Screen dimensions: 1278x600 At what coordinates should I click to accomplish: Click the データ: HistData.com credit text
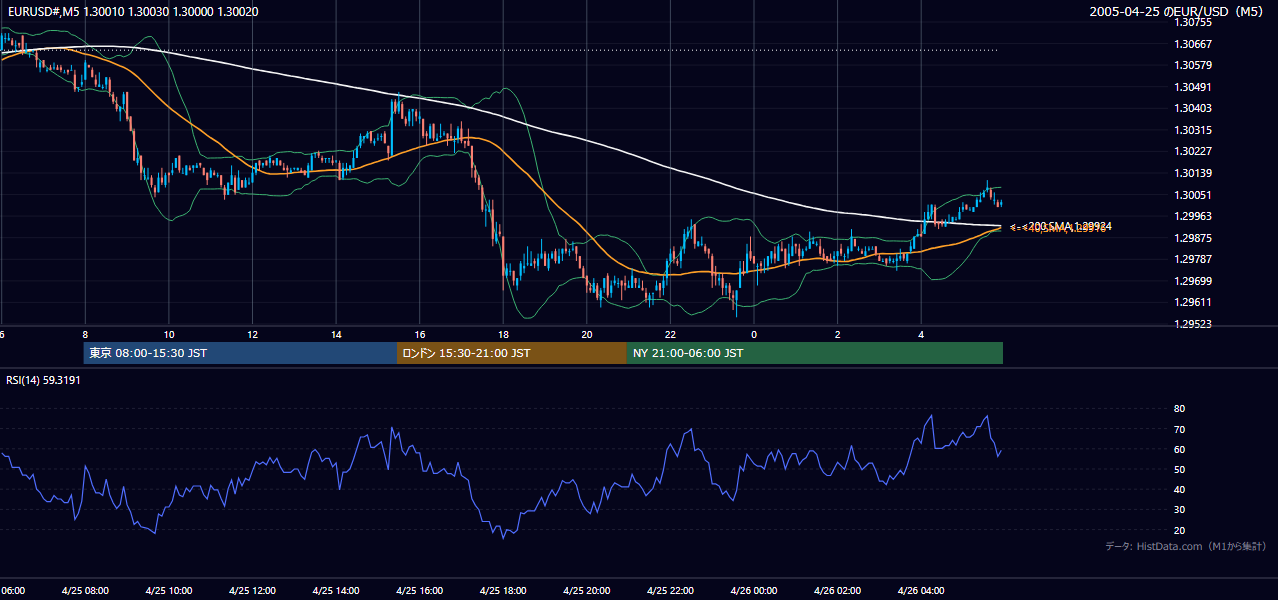[1186, 546]
